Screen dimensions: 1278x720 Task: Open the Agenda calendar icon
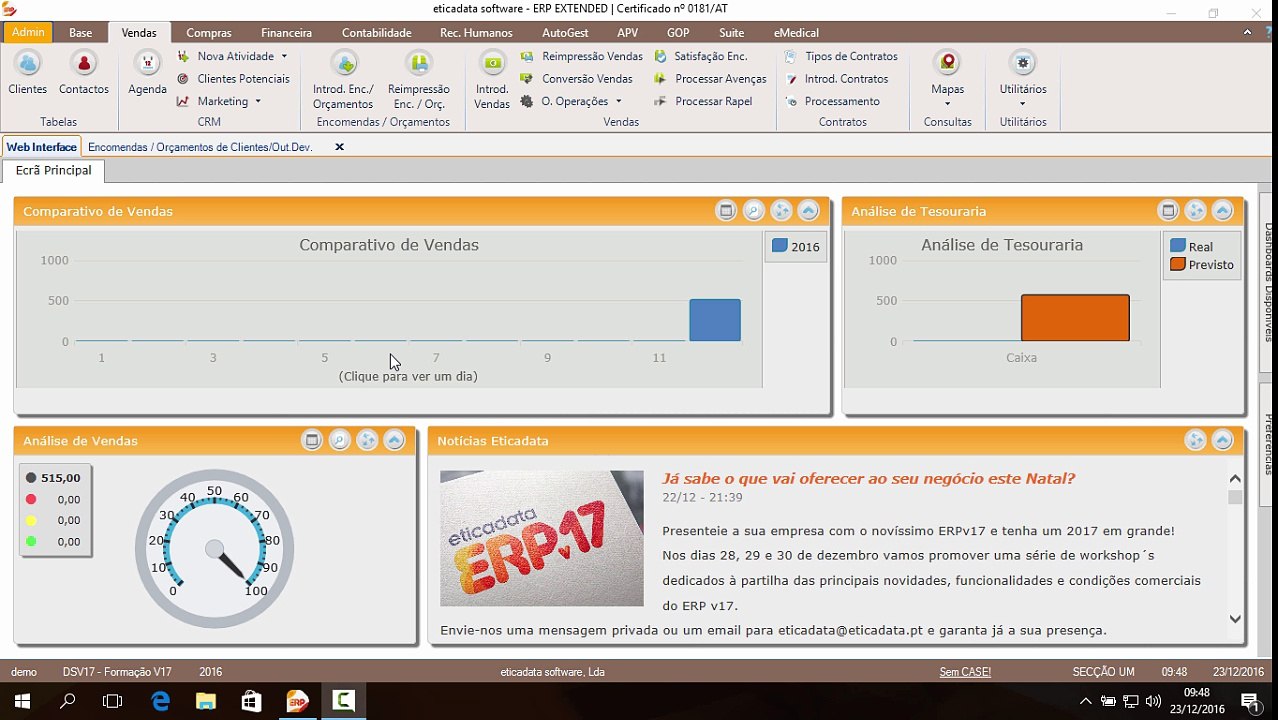pyautogui.click(x=147, y=74)
